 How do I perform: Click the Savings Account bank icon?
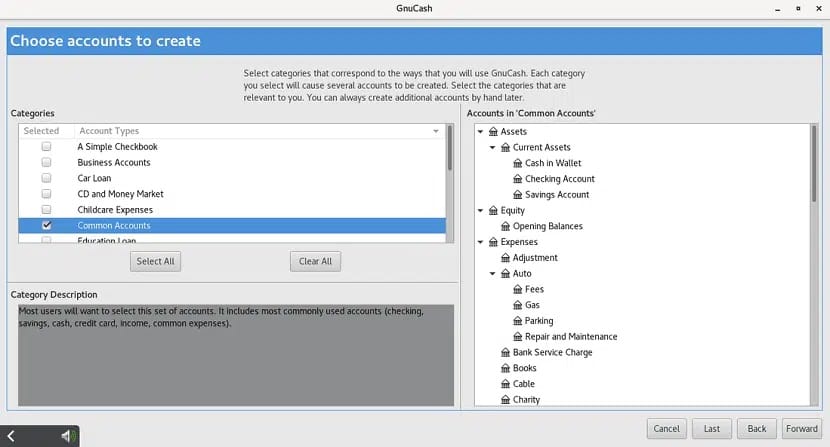(518, 195)
